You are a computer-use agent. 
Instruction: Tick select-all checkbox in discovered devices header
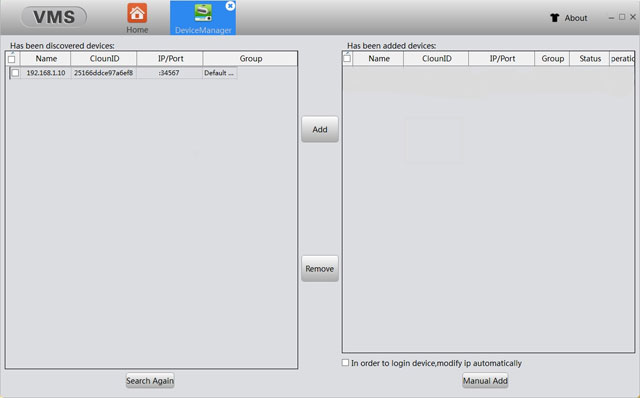[x=12, y=59]
